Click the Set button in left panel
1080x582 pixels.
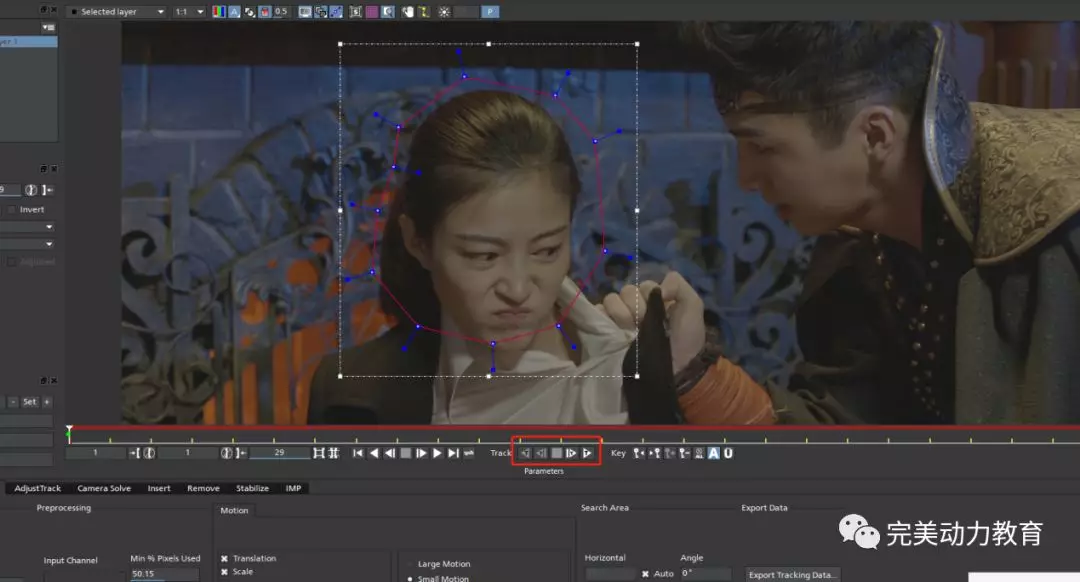click(30, 402)
